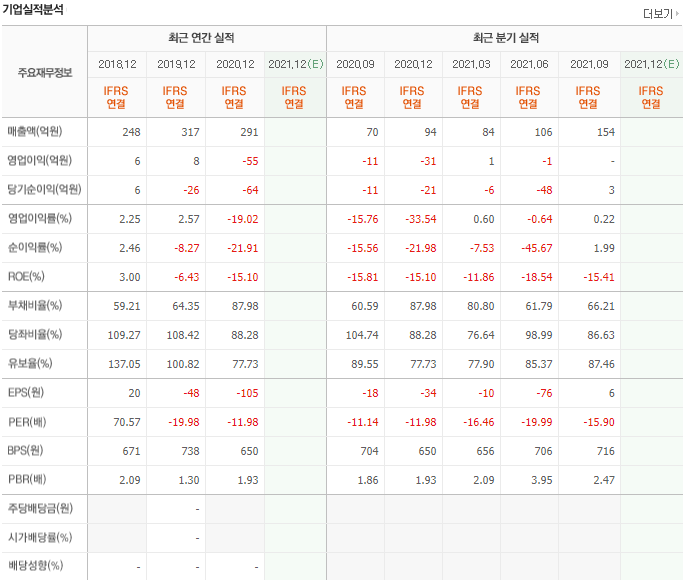Select the 영업이익률(%) row label

[x=40, y=218]
